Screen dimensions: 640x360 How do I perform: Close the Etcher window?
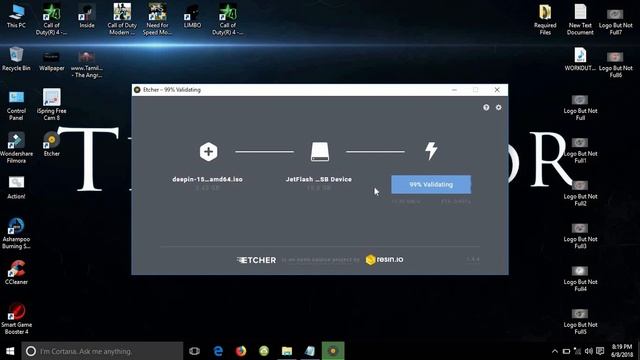pyautogui.click(x=497, y=90)
